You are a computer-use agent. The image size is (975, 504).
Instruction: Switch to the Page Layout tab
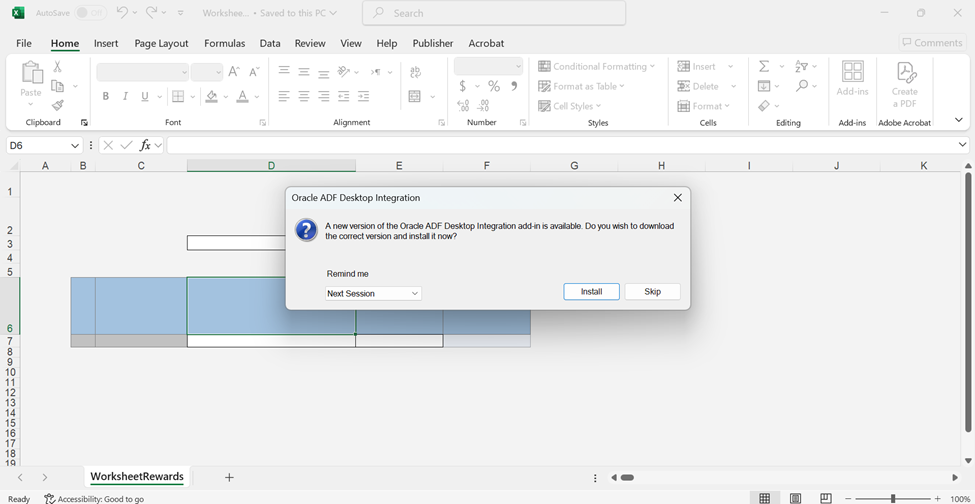pos(161,43)
